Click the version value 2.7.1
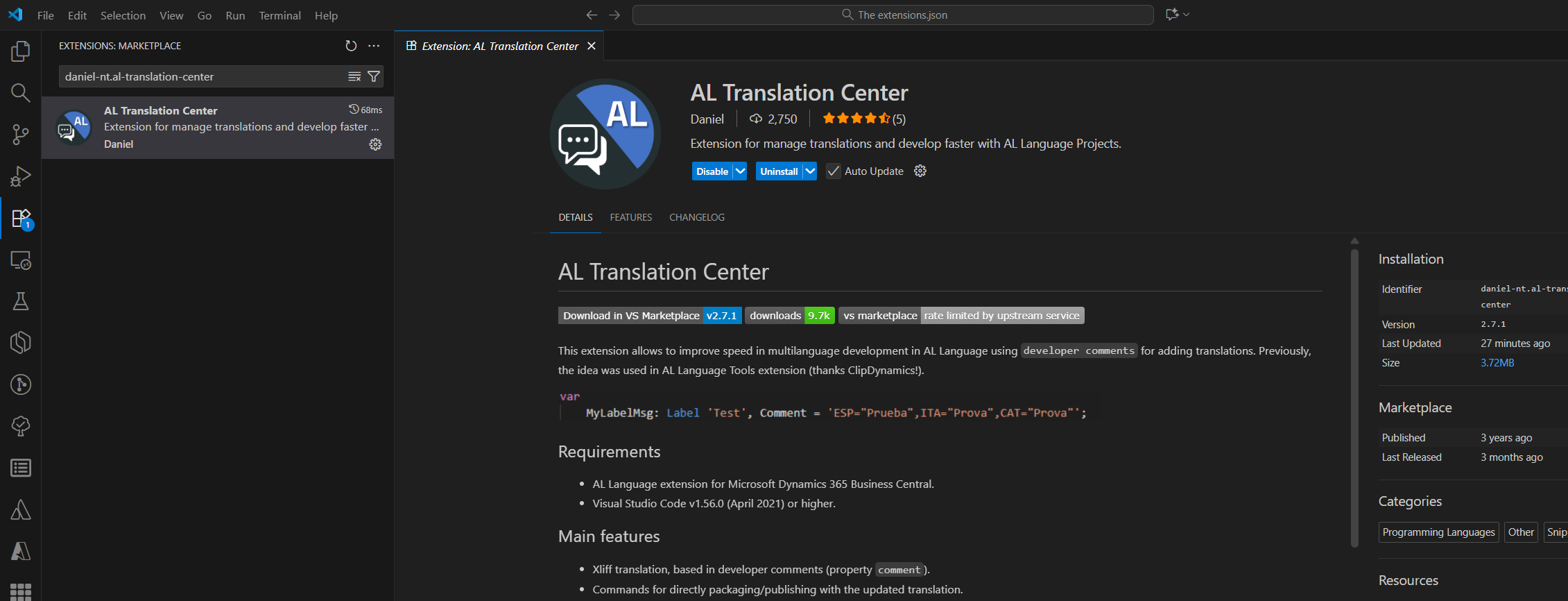Screen dimensions: 1568x601 pyautogui.click(x=1493, y=324)
